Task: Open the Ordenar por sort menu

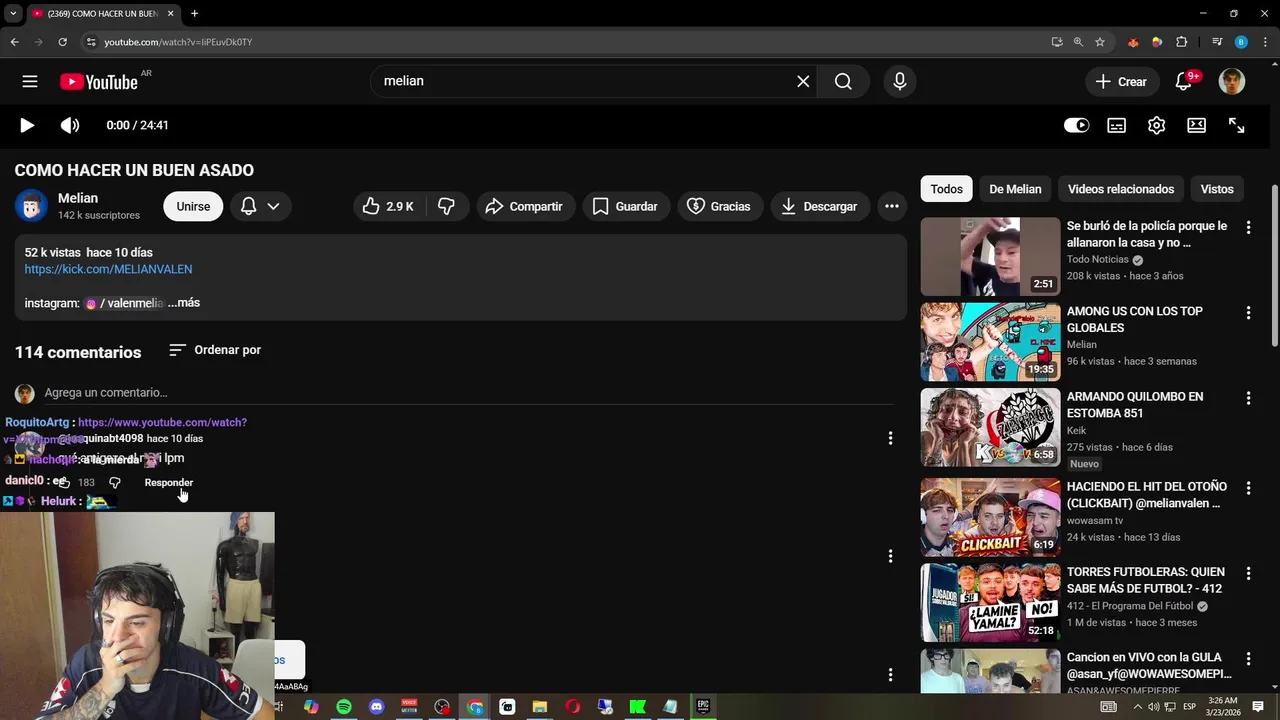Action: (215, 350)
